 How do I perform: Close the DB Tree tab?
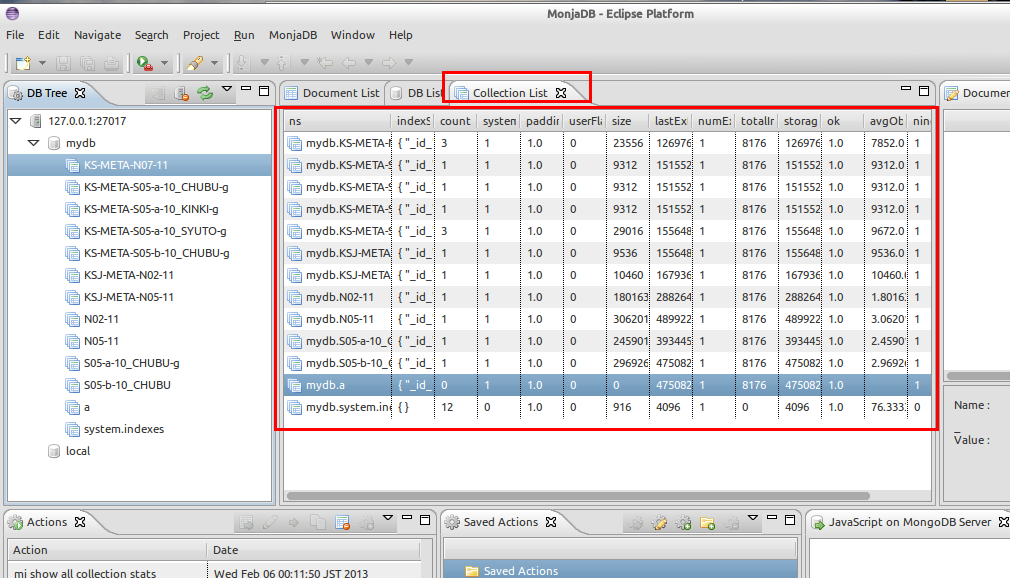pyautogui.click(x=80, y=93)
